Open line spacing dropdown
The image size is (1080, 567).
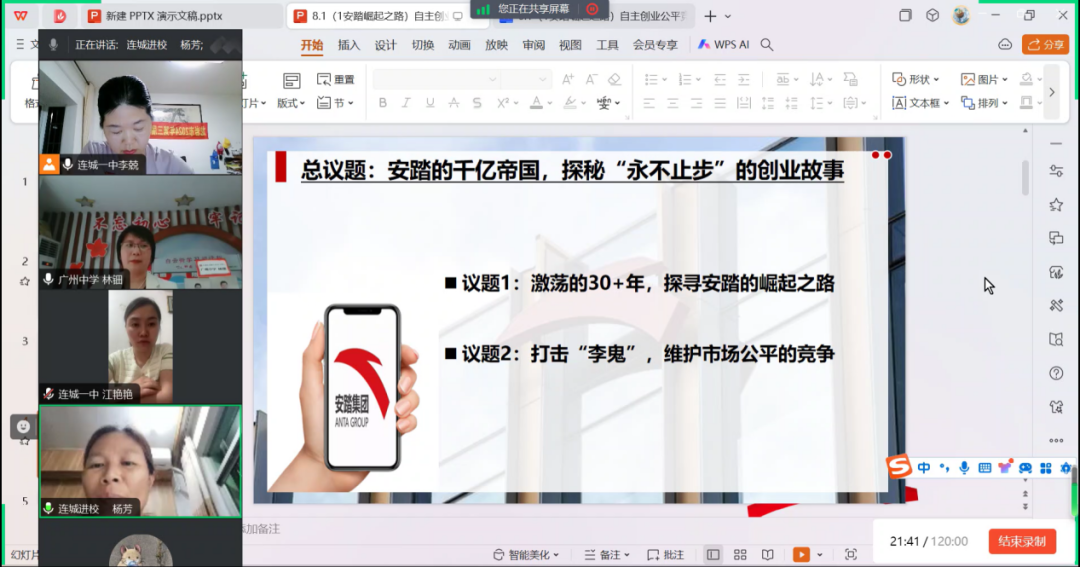coord(820,103)
